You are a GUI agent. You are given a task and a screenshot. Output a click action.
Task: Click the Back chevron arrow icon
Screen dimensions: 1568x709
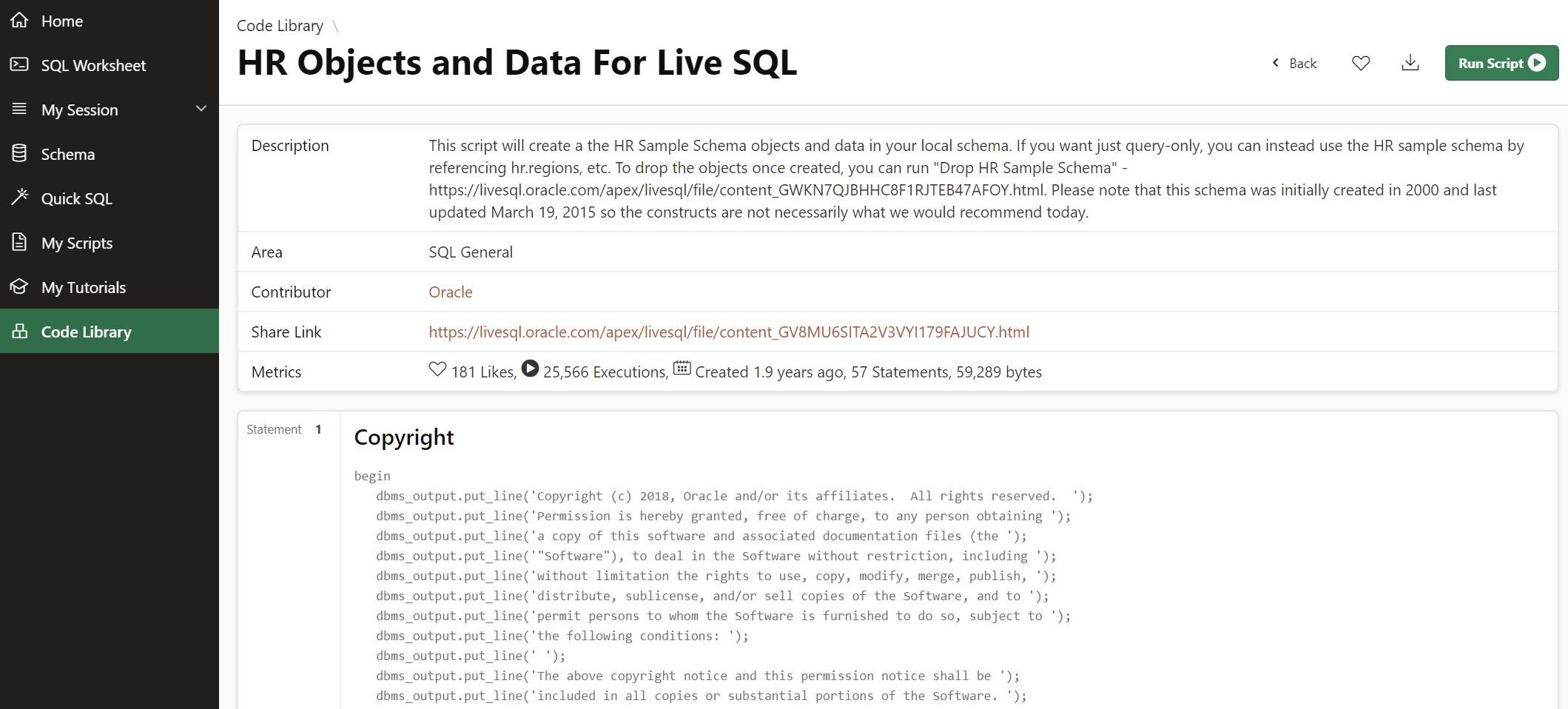pos(1275,63)
